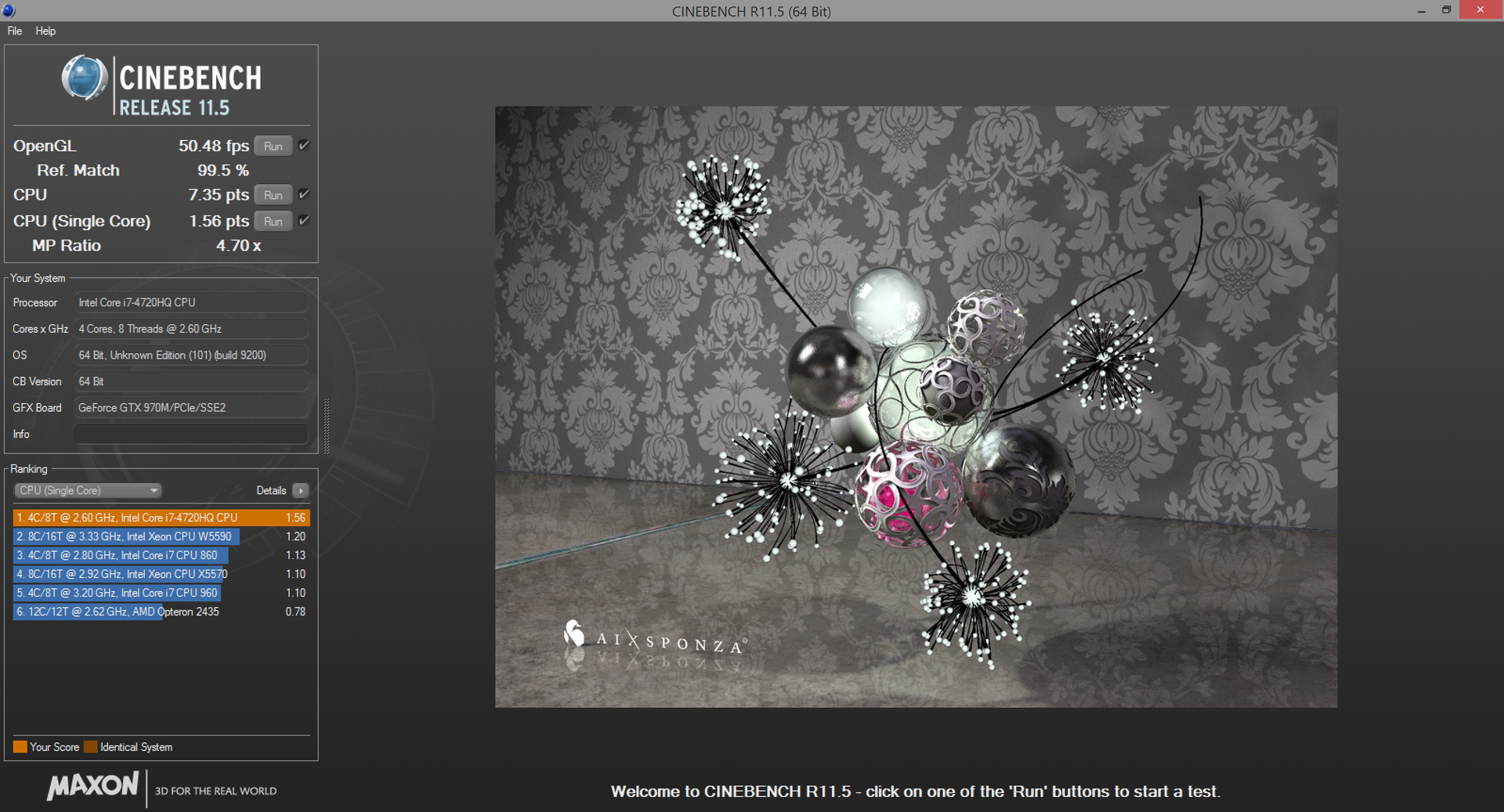Click the single core score 1.56 pts
Viewport: 1504px width, 812px height.
coord(219,222)
